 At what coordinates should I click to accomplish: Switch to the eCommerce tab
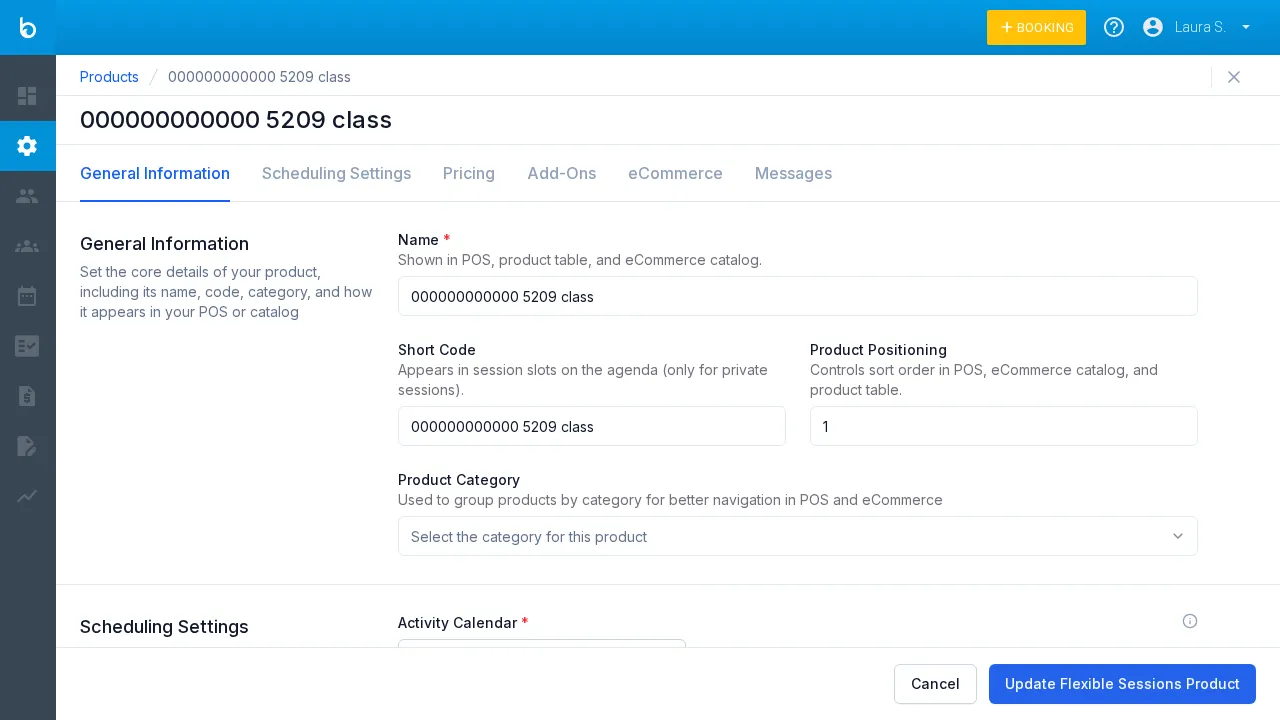coord(675,173)
